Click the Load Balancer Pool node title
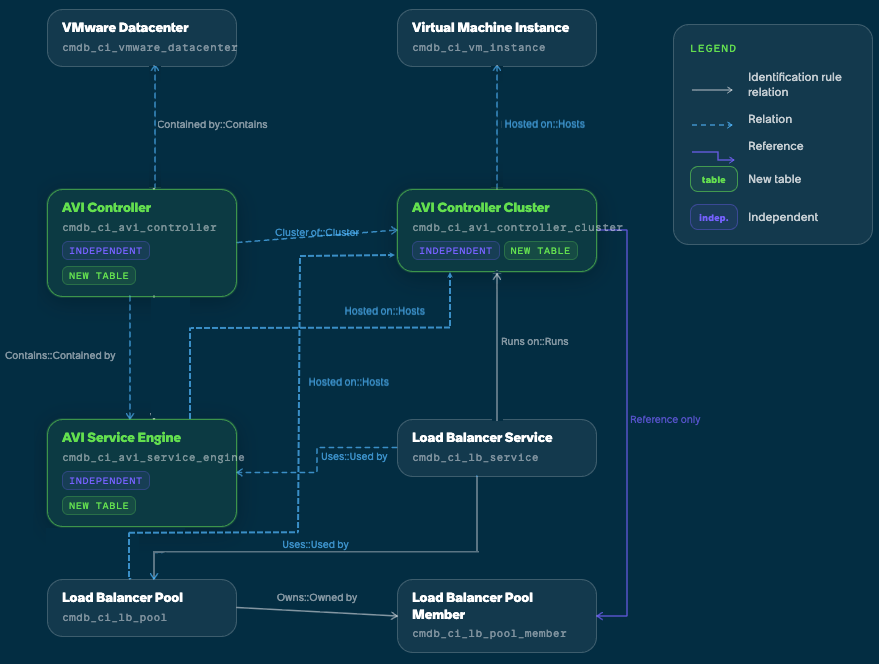Viewport: 879px width, 664px height. click(x=122, y=597)
